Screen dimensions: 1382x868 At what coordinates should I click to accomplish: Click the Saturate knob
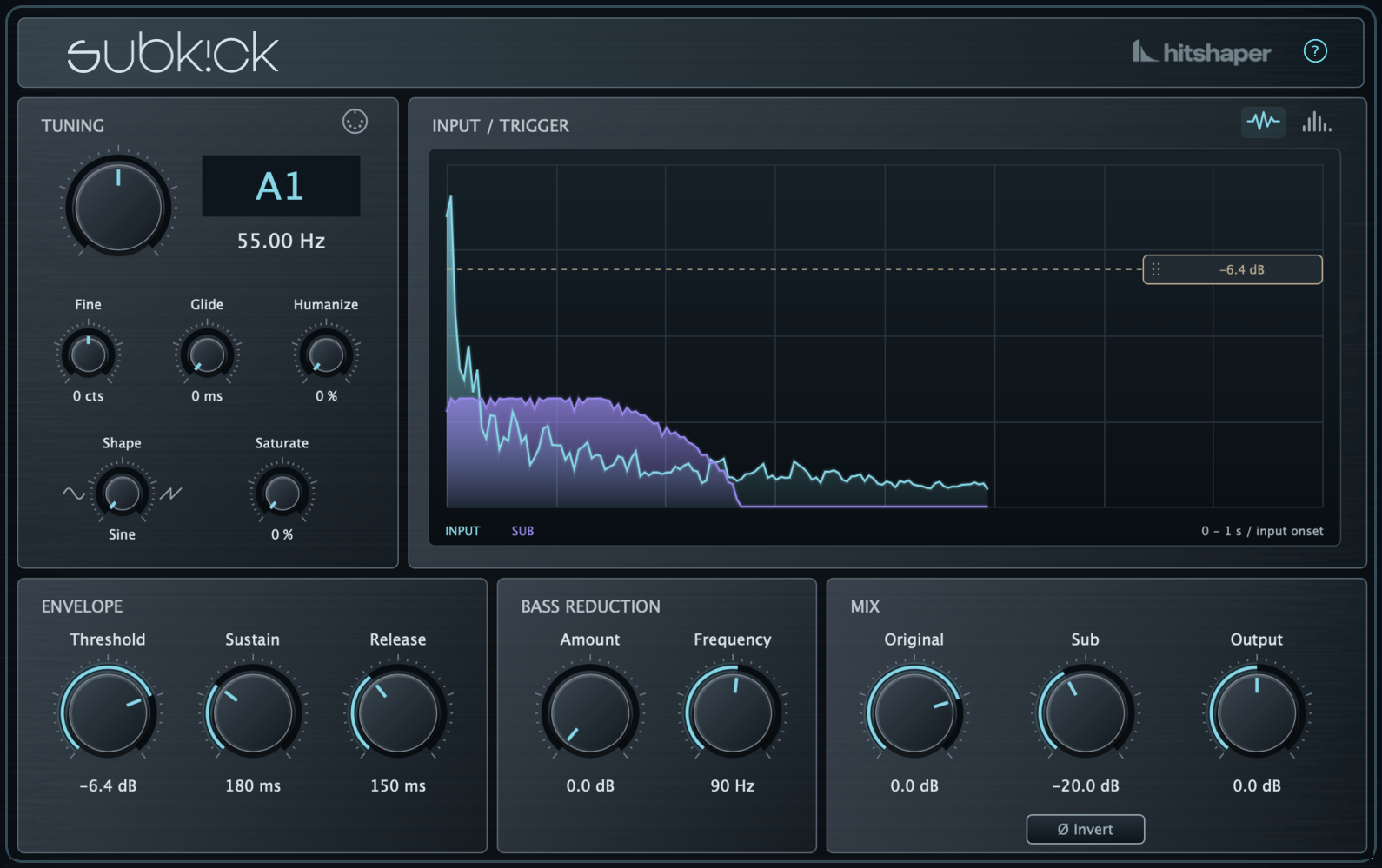click(x=282, y=494)
